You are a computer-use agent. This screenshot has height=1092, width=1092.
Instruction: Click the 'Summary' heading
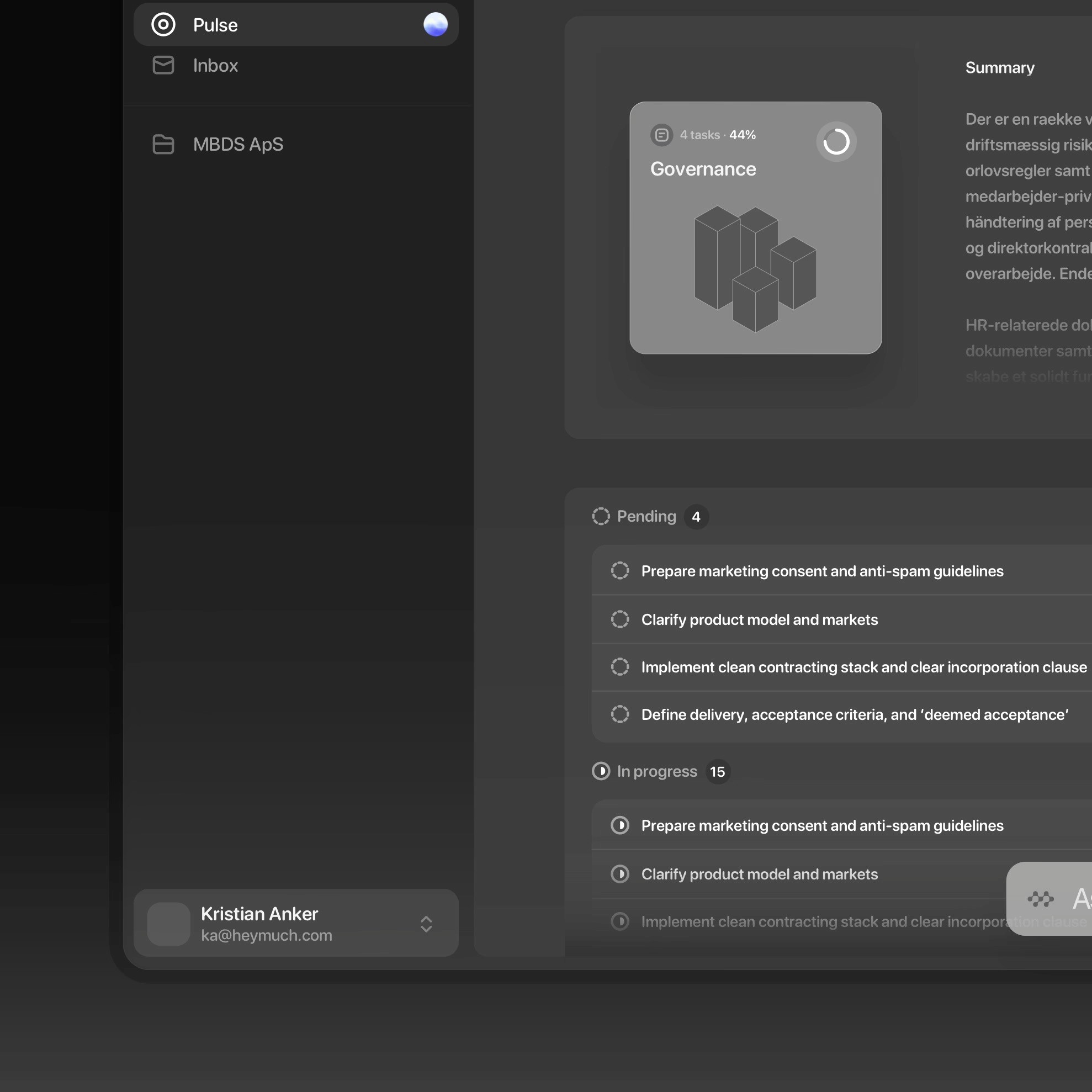point(1000,68)
